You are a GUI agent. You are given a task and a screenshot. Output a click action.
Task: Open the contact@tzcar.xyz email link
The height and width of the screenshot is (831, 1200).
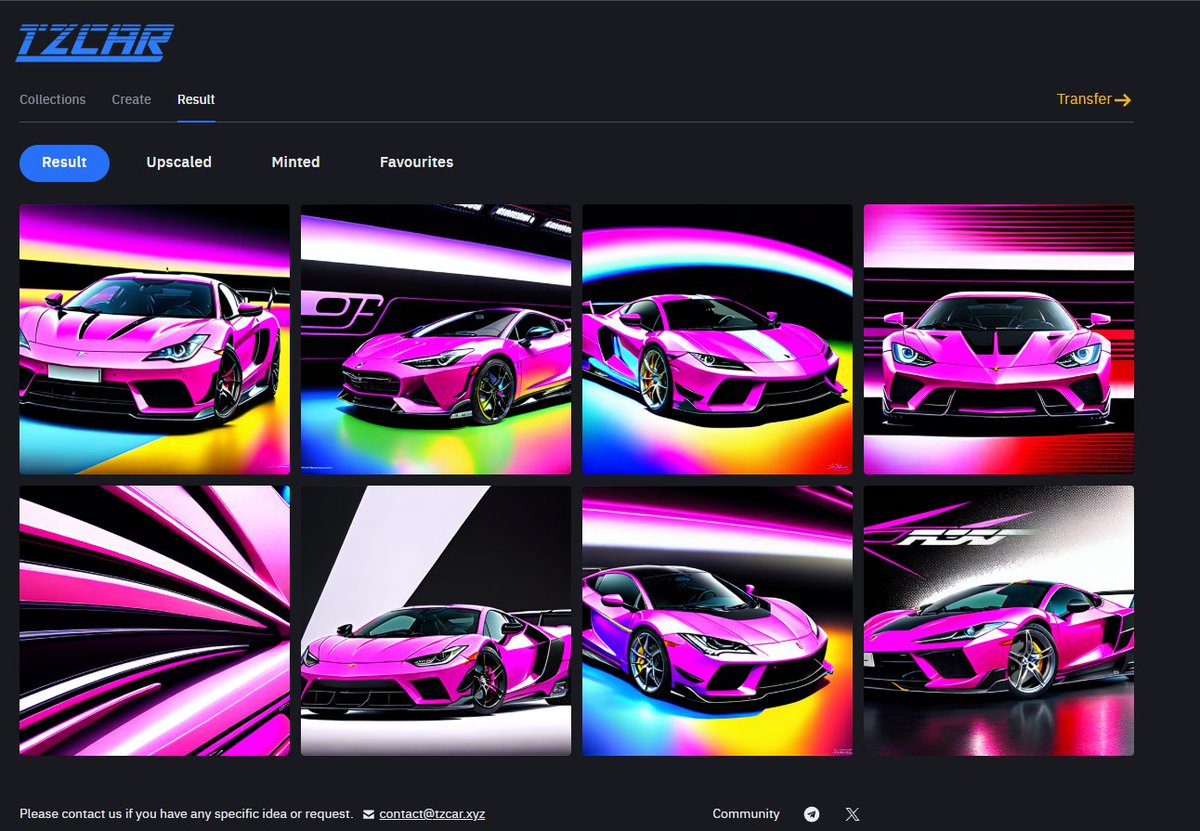click(430, 814)
